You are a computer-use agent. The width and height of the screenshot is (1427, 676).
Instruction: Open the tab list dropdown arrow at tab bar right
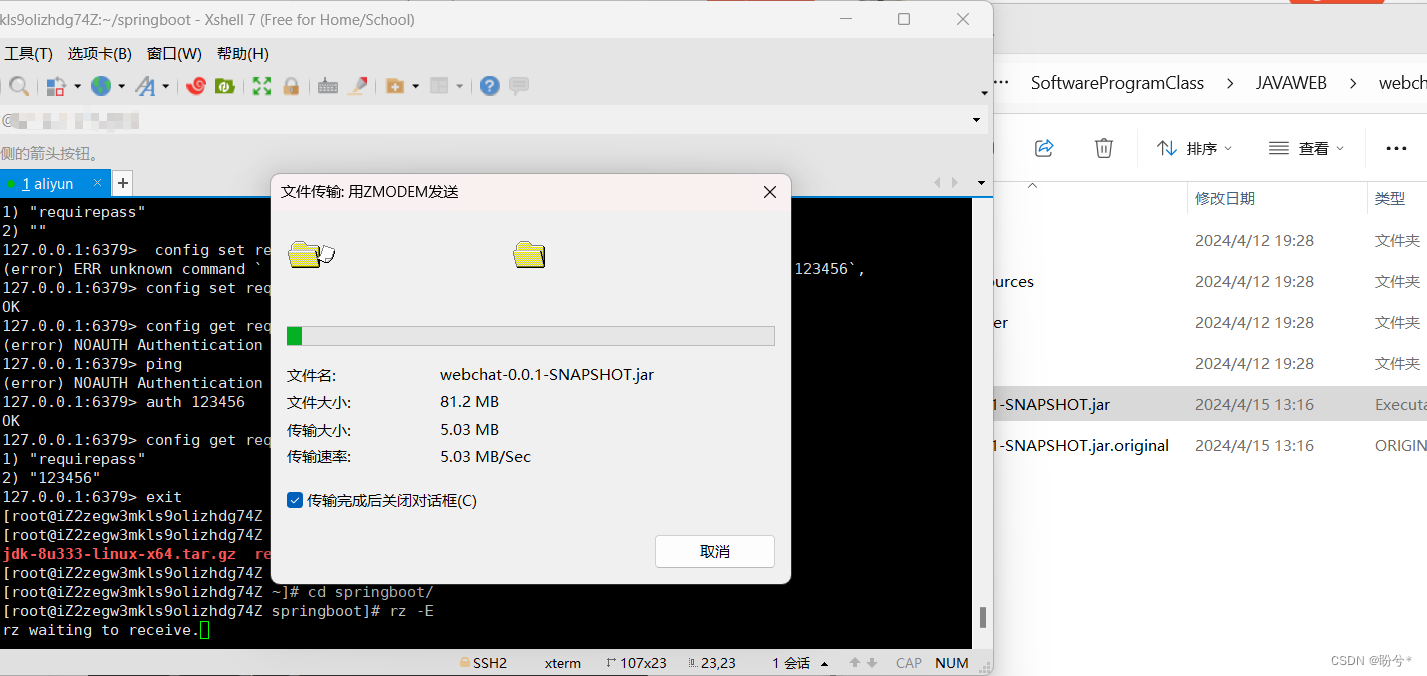[981, 183]
